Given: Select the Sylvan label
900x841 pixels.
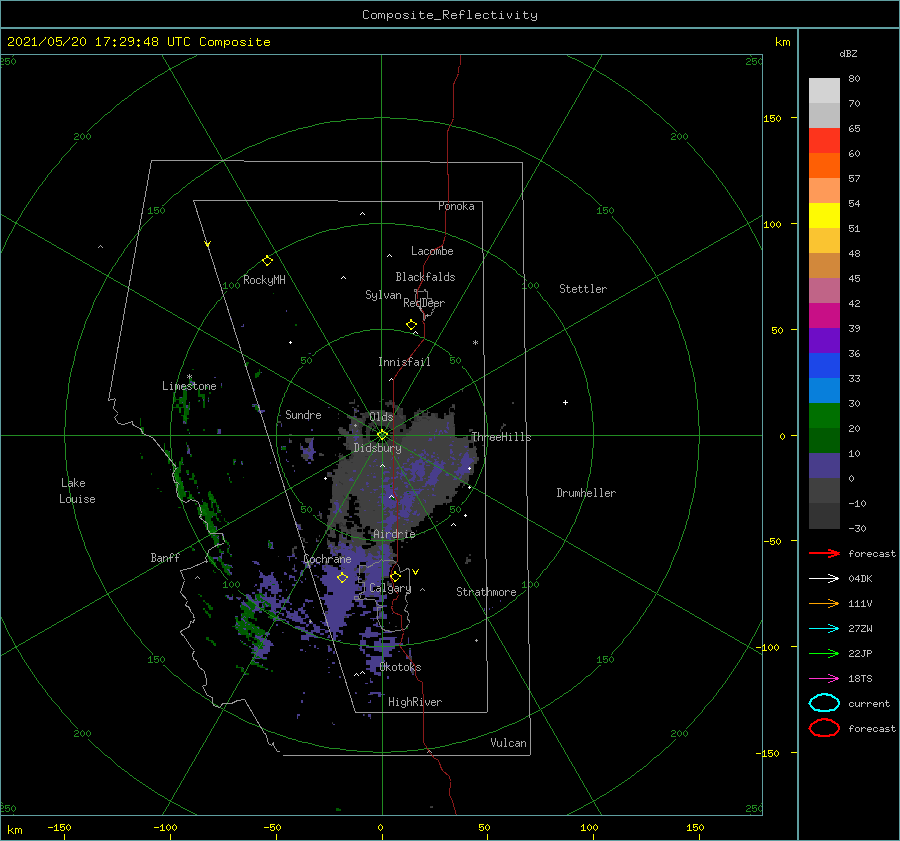Looking at the screenshot, I should [383, 295].
